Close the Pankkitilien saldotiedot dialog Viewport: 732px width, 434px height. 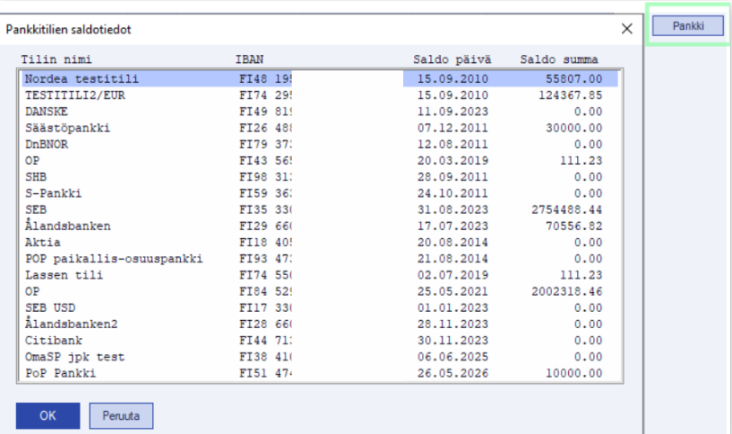click(x=627, y=29)
